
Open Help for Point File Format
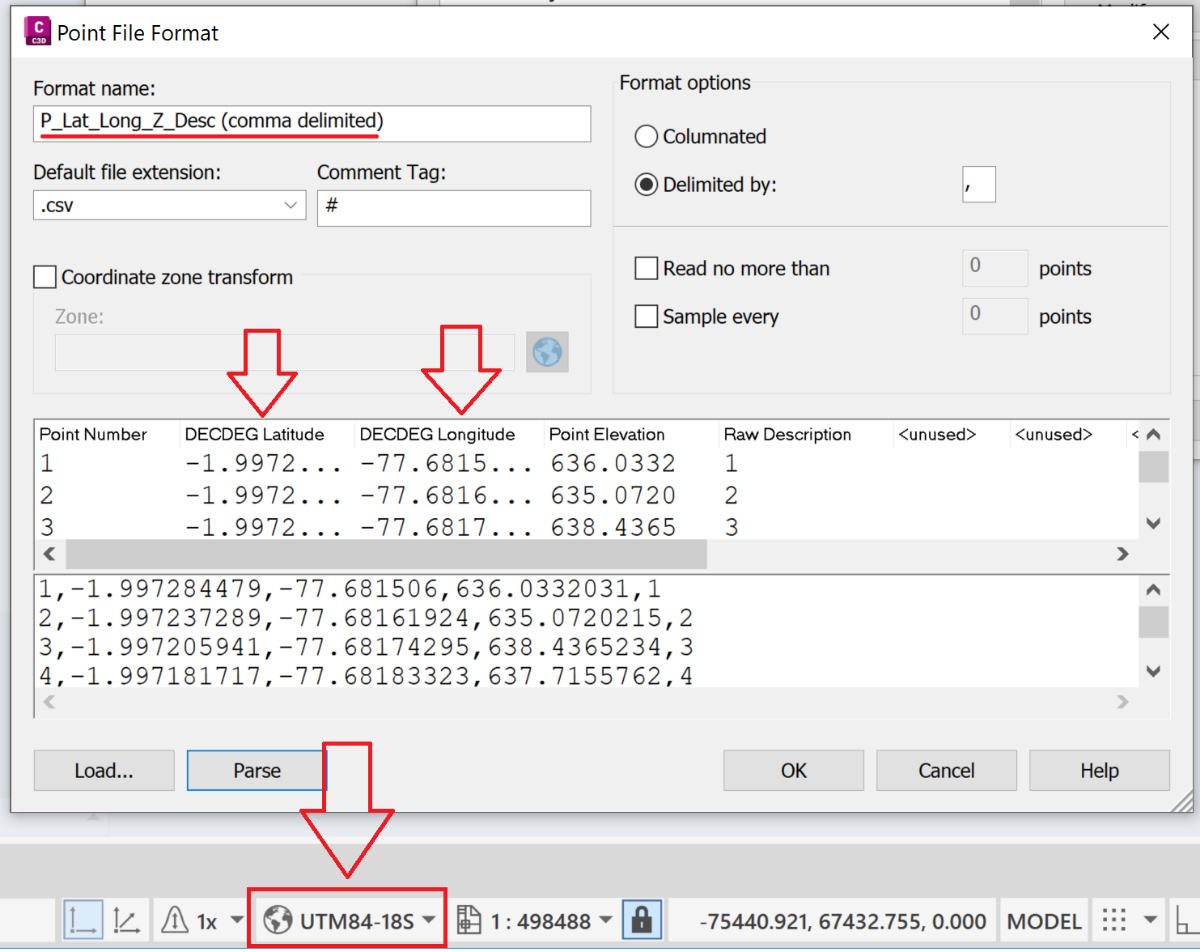click(x=1099, y=771)
